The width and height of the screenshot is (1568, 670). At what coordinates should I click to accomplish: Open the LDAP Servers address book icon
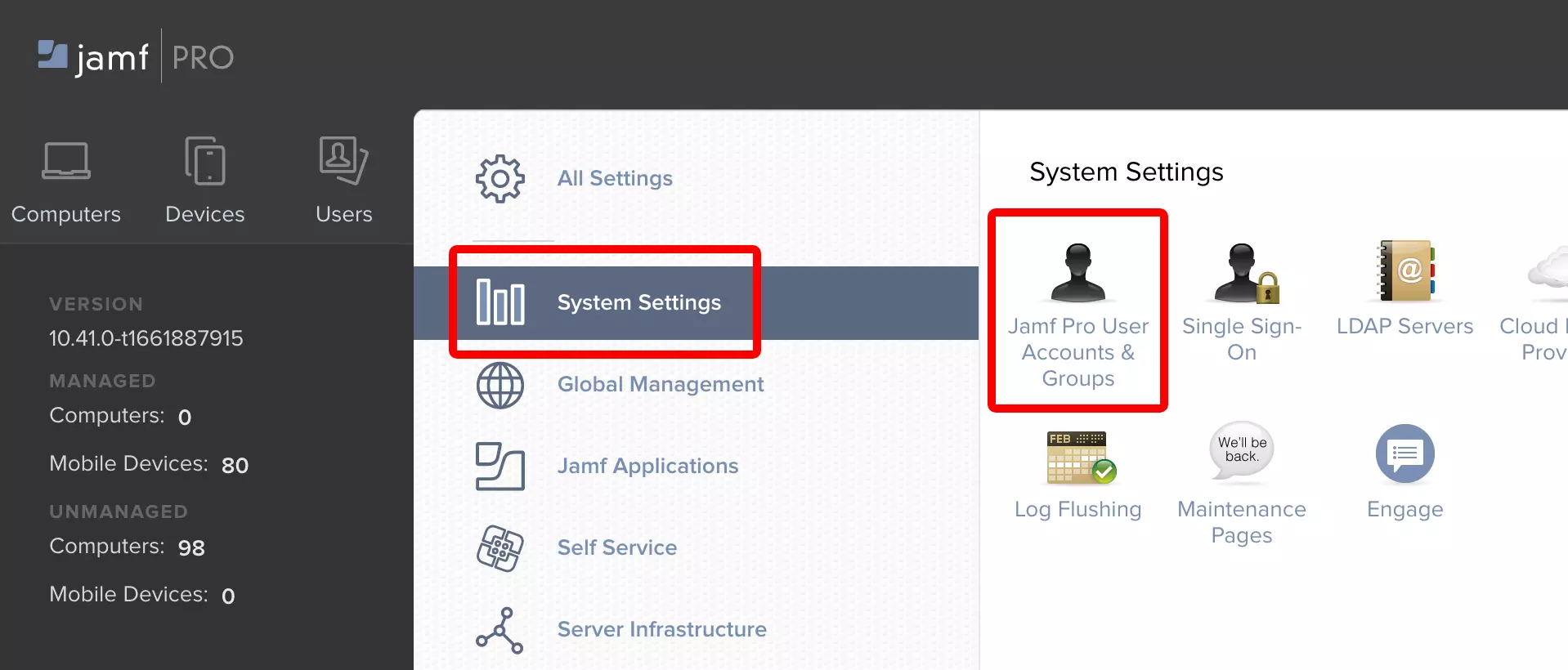(x=1406, y=270)
